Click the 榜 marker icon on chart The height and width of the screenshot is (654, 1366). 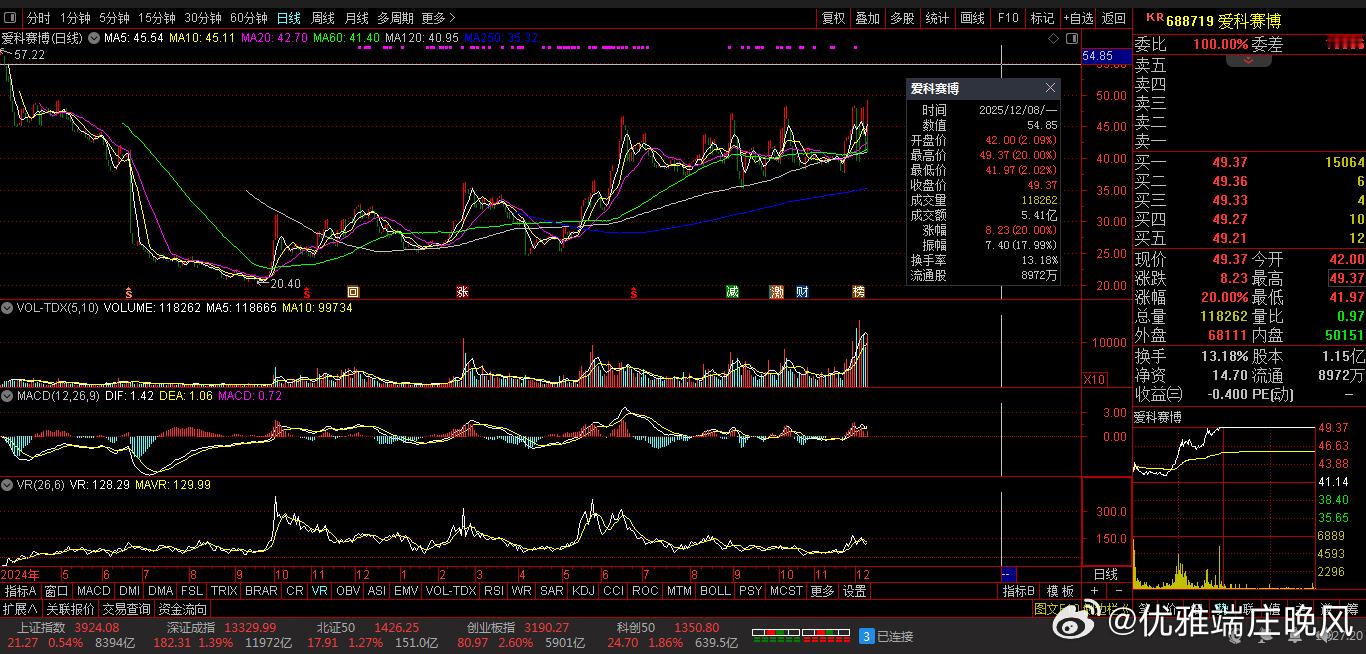click(858, 292)
